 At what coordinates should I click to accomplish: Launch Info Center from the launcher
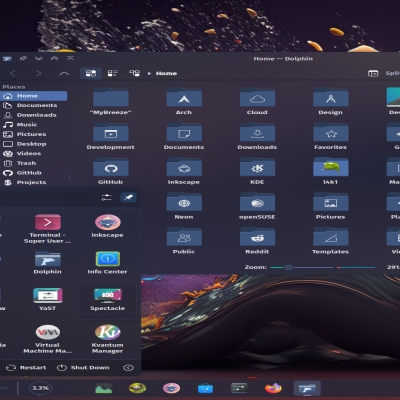(x=107, y=263)
